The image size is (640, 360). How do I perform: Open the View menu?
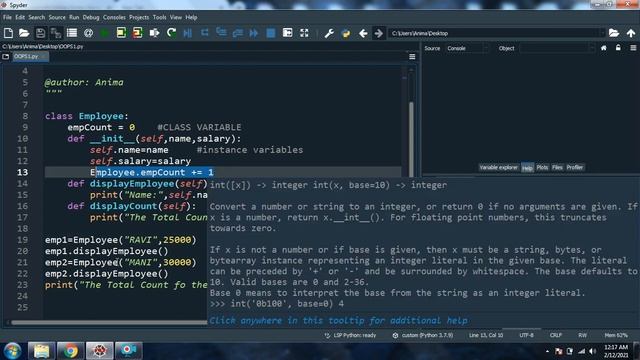pos(176,17)
